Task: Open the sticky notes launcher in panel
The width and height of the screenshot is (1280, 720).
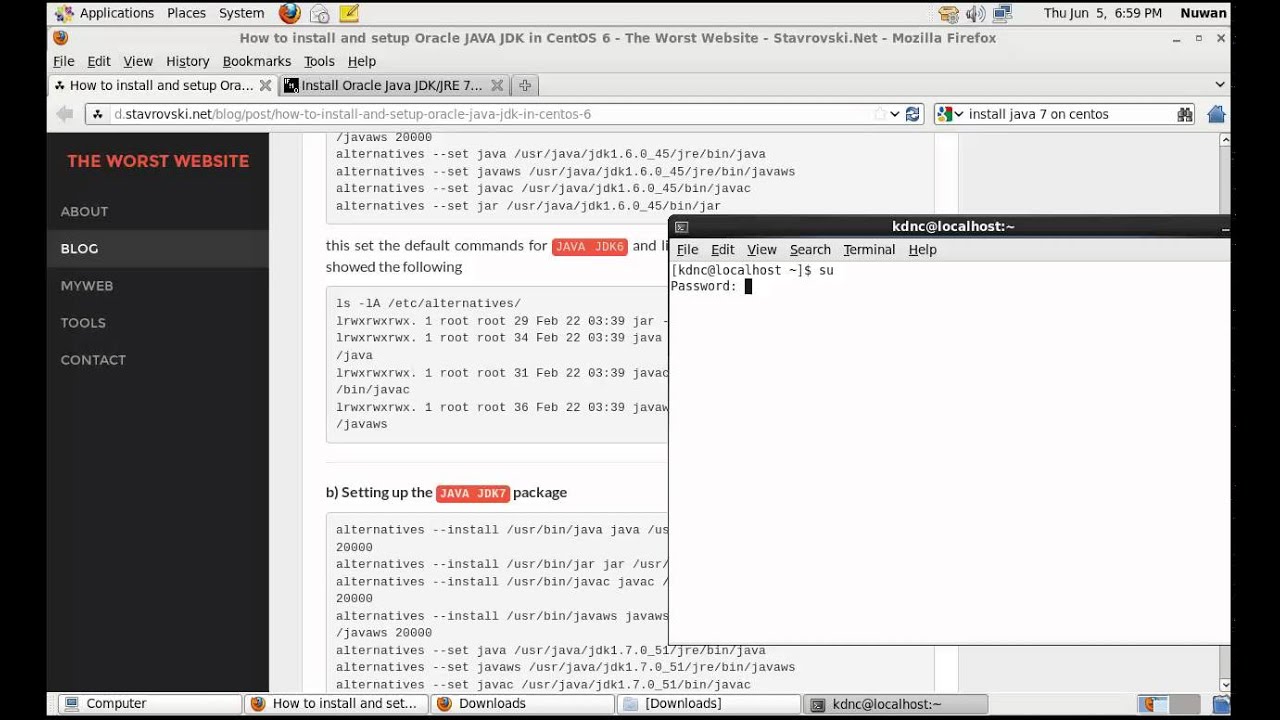Action: (x=349, y=13)
